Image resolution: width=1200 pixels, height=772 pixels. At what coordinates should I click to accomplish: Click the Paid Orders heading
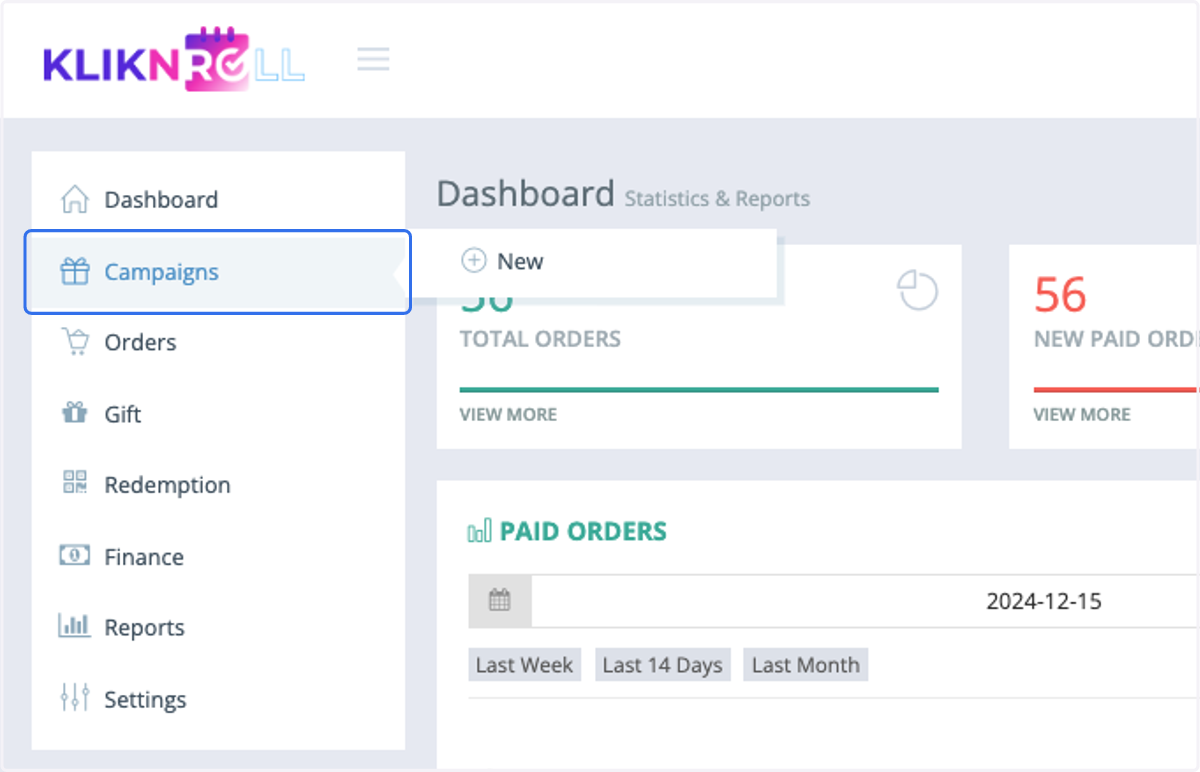click(583, 531)
